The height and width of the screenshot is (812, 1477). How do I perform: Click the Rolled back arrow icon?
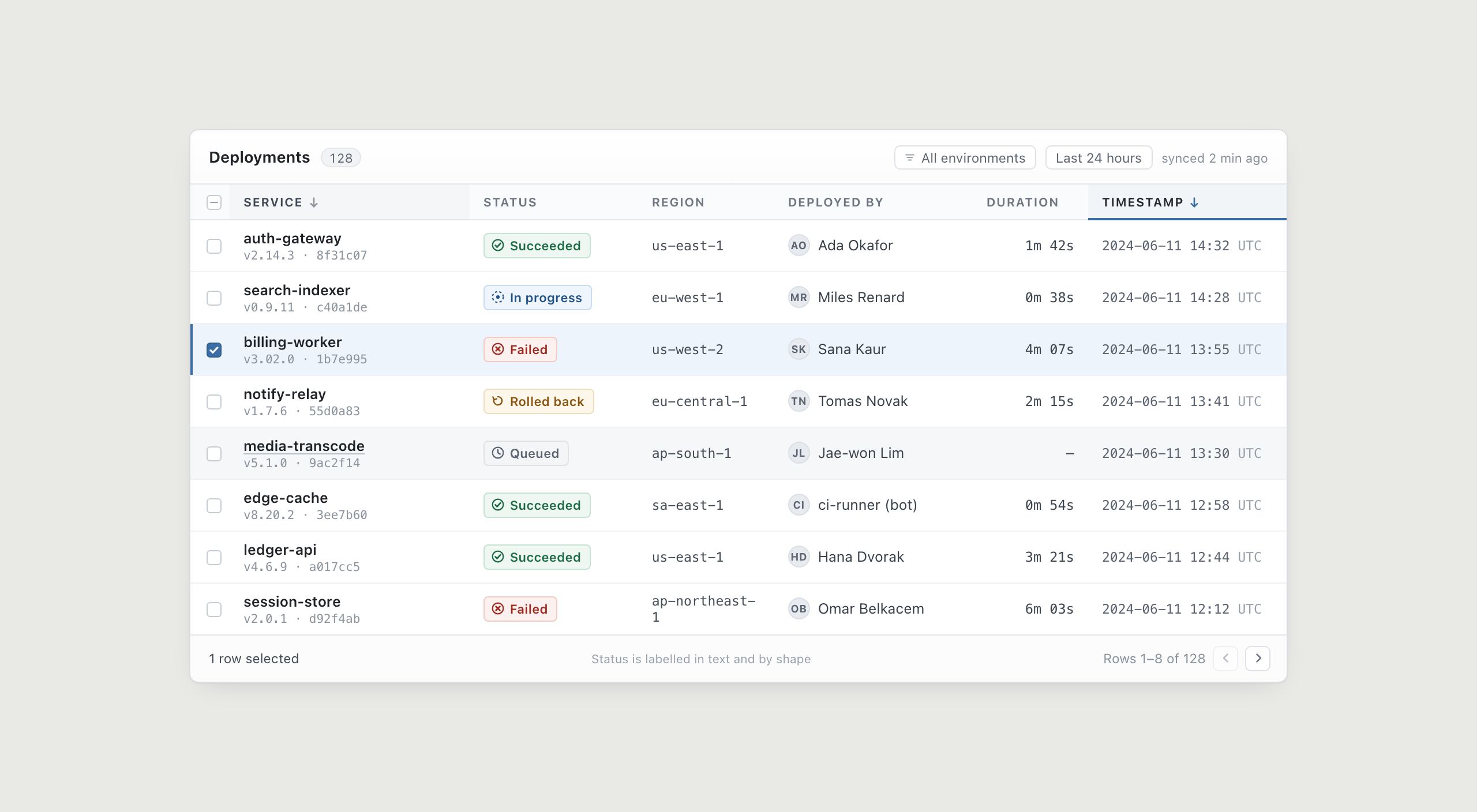click(x=497, y=401)
